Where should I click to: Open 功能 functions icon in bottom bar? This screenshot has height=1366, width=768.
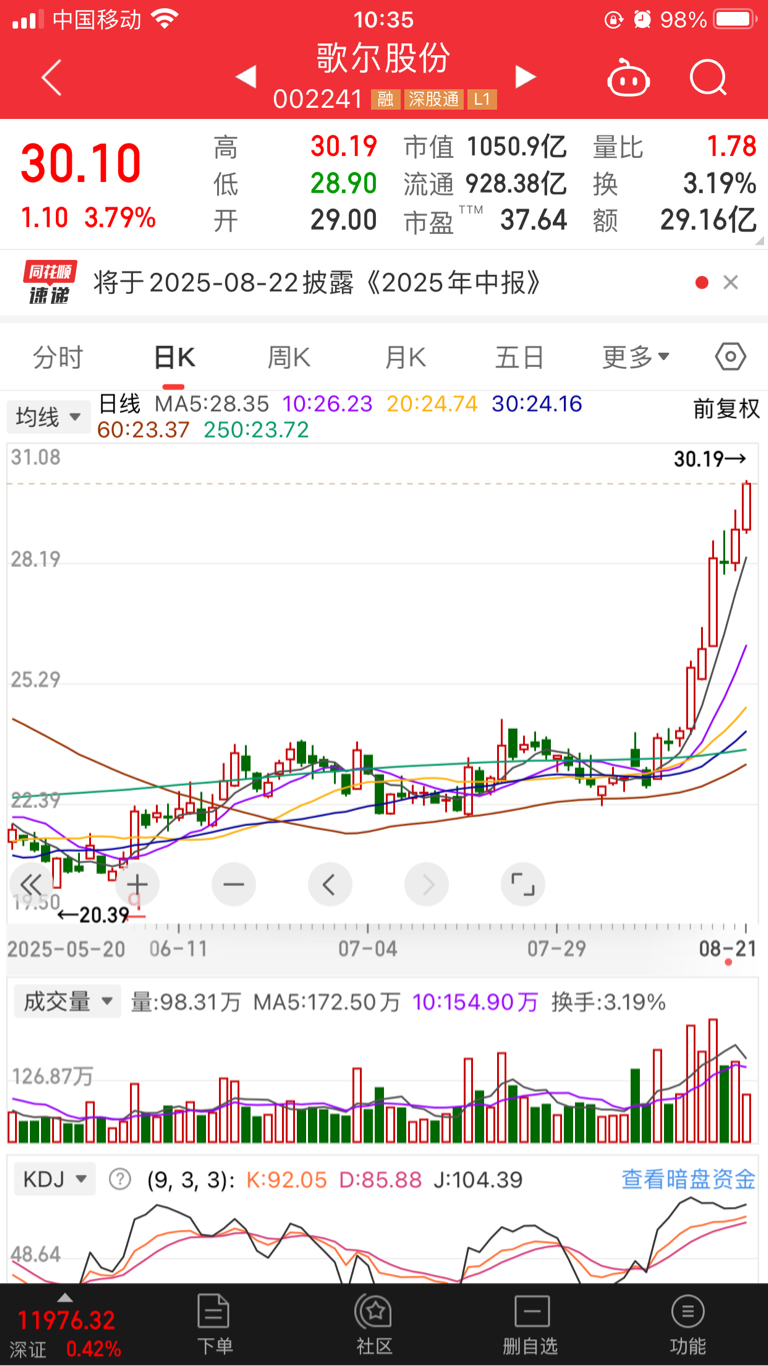coord(687,1323)
